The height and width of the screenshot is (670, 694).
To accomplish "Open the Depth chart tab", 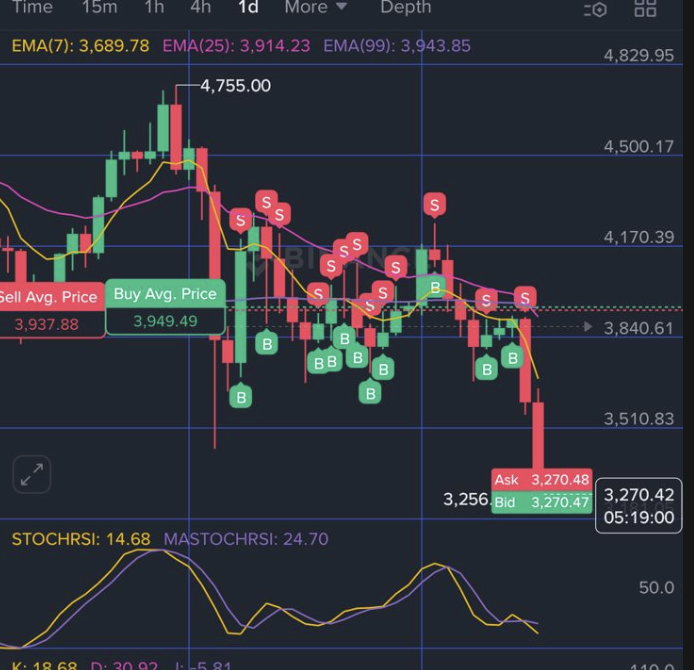I will pyautogui.click(x=405, y=7).
